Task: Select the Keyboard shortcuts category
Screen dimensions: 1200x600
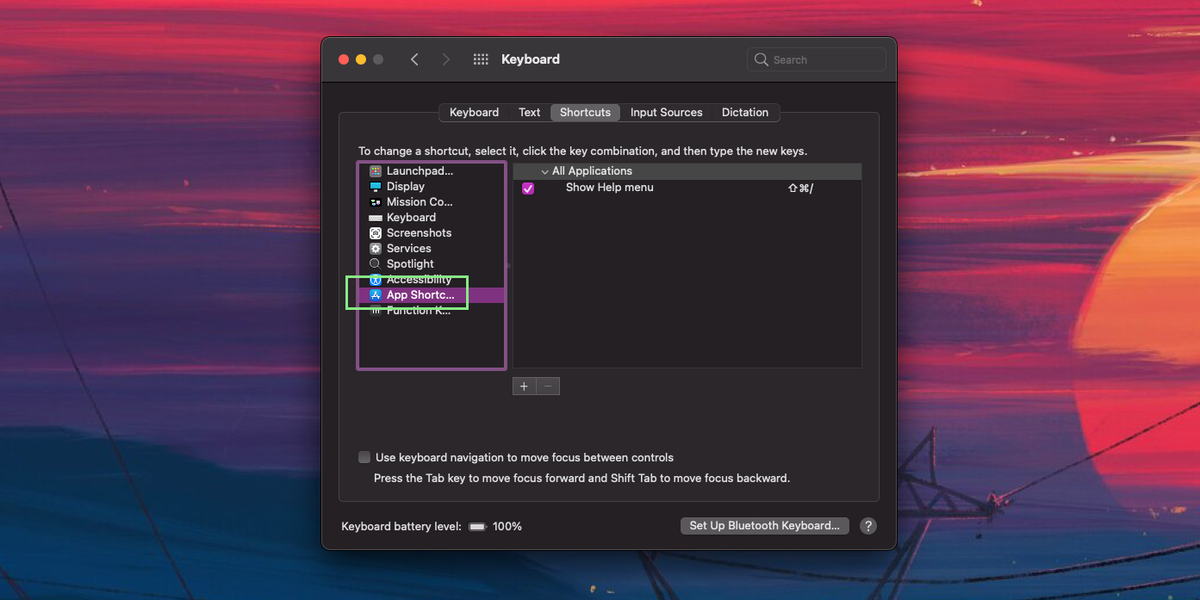Action: [410, 217]
